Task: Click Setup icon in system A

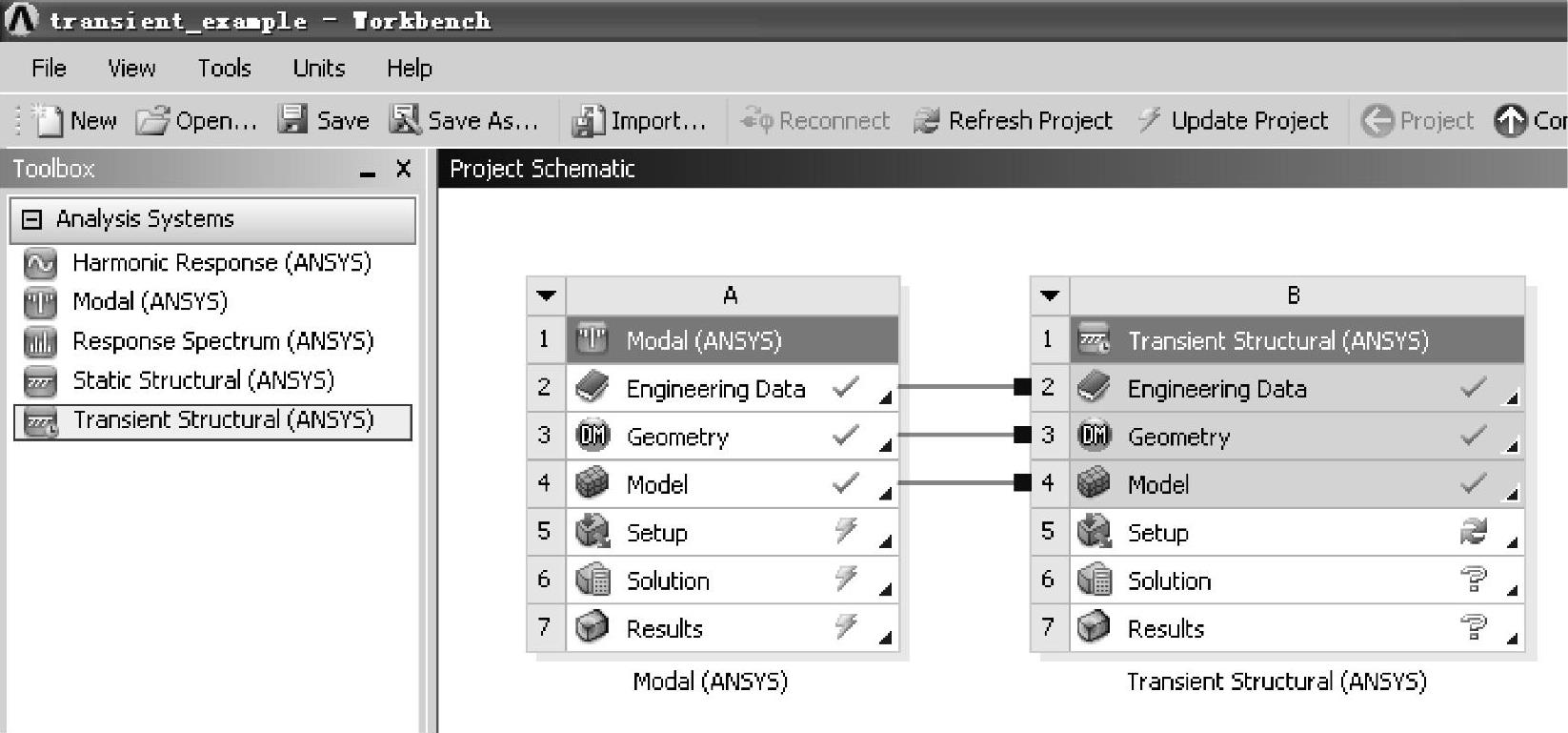Action: (x=592, y=532)
